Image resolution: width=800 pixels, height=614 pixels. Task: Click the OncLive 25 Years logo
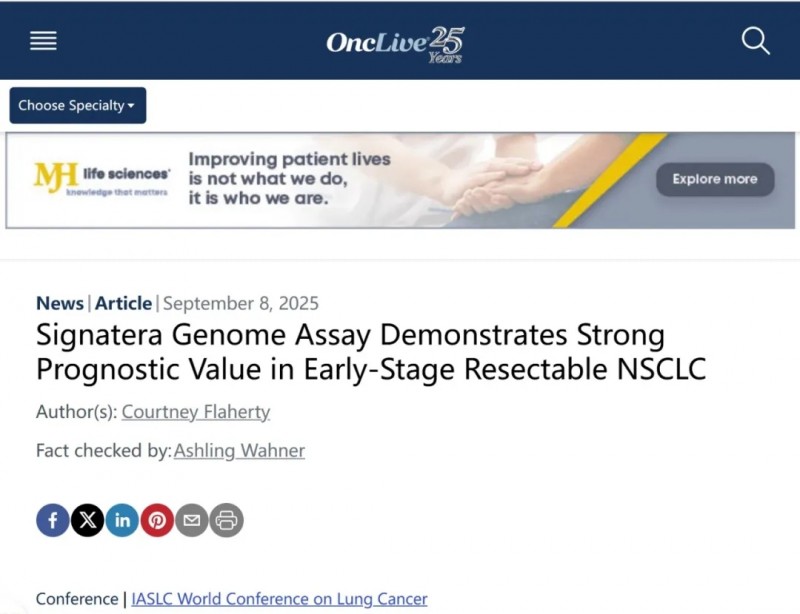click(395, 44)
